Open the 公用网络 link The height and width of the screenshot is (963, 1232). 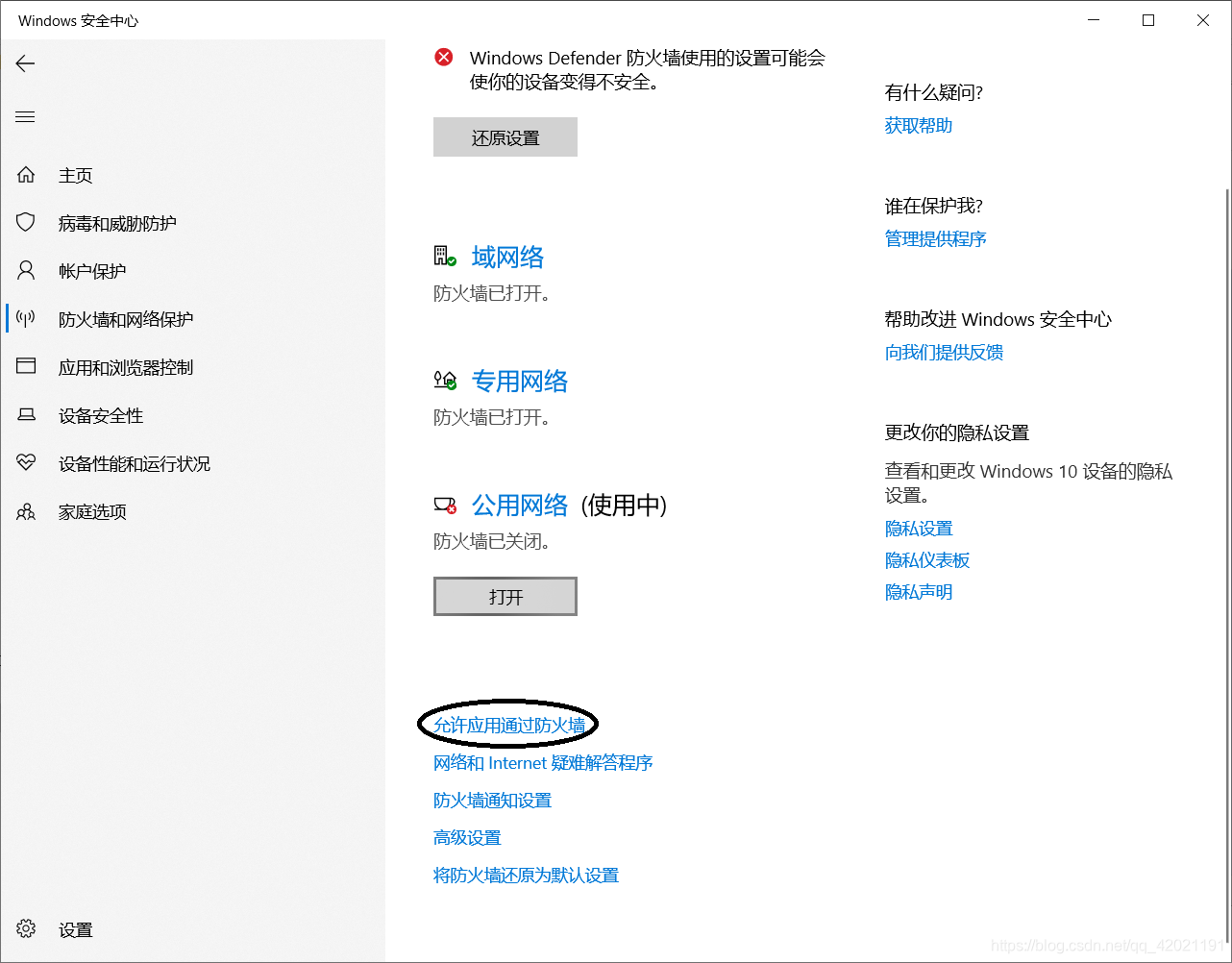click(520, 505)
